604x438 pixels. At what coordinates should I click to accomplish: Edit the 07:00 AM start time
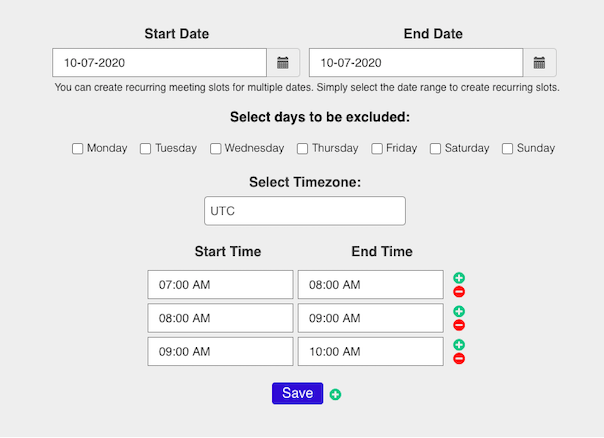coord(220,285)
